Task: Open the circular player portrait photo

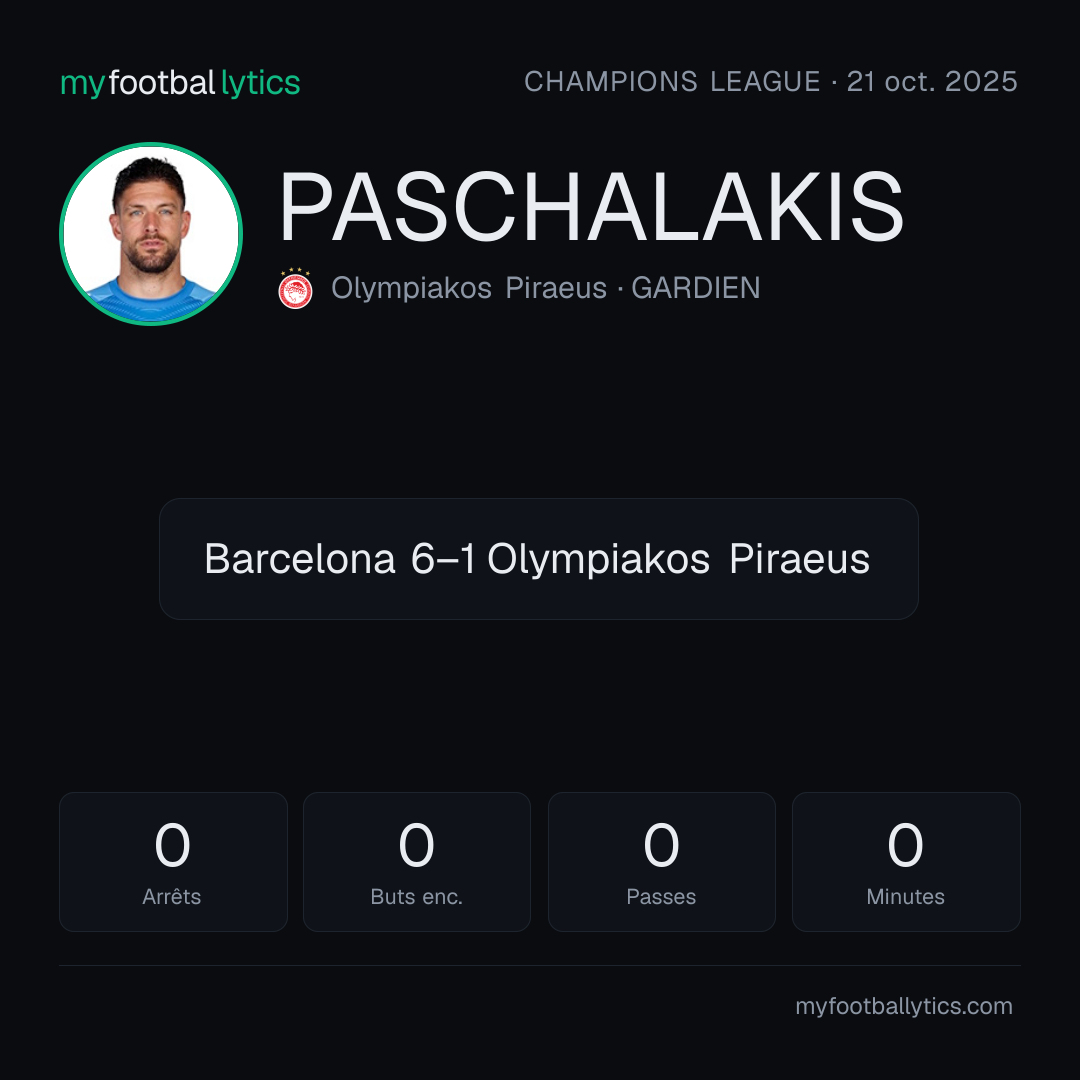Action: click(x=151, y=233)
